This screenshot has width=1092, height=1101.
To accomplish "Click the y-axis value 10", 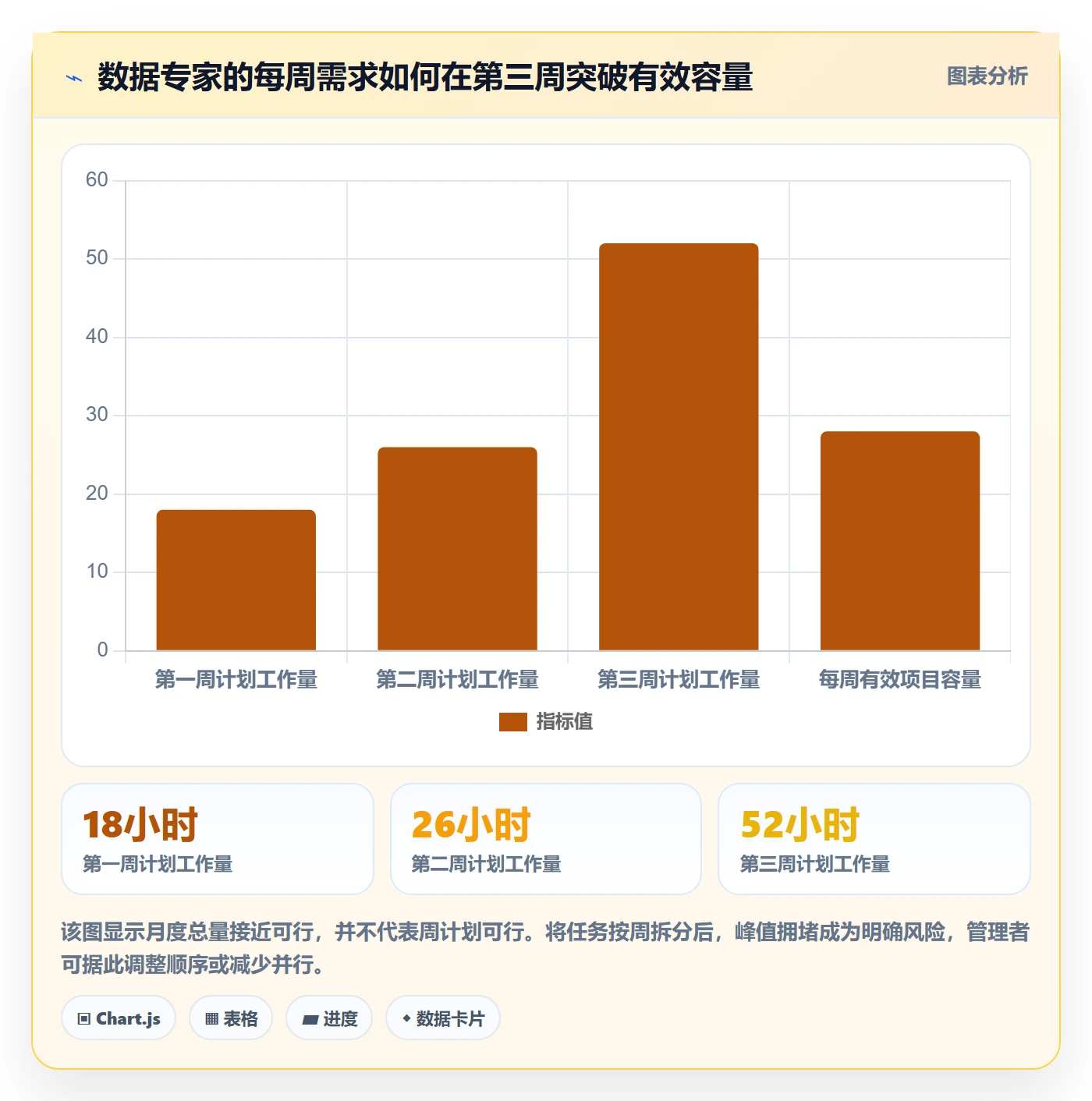I will (x=97, y=572).
